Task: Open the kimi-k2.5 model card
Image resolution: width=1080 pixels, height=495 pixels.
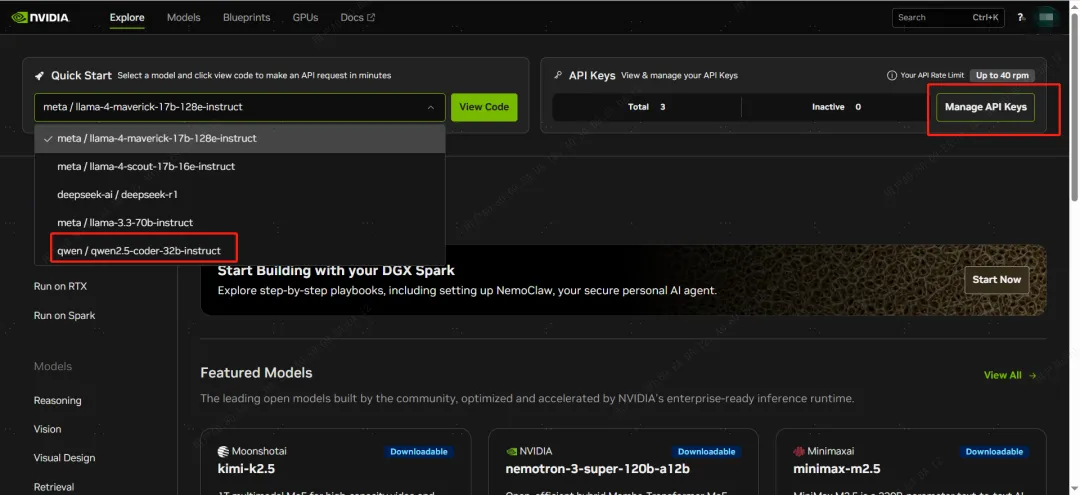Action: pos(335,461)
